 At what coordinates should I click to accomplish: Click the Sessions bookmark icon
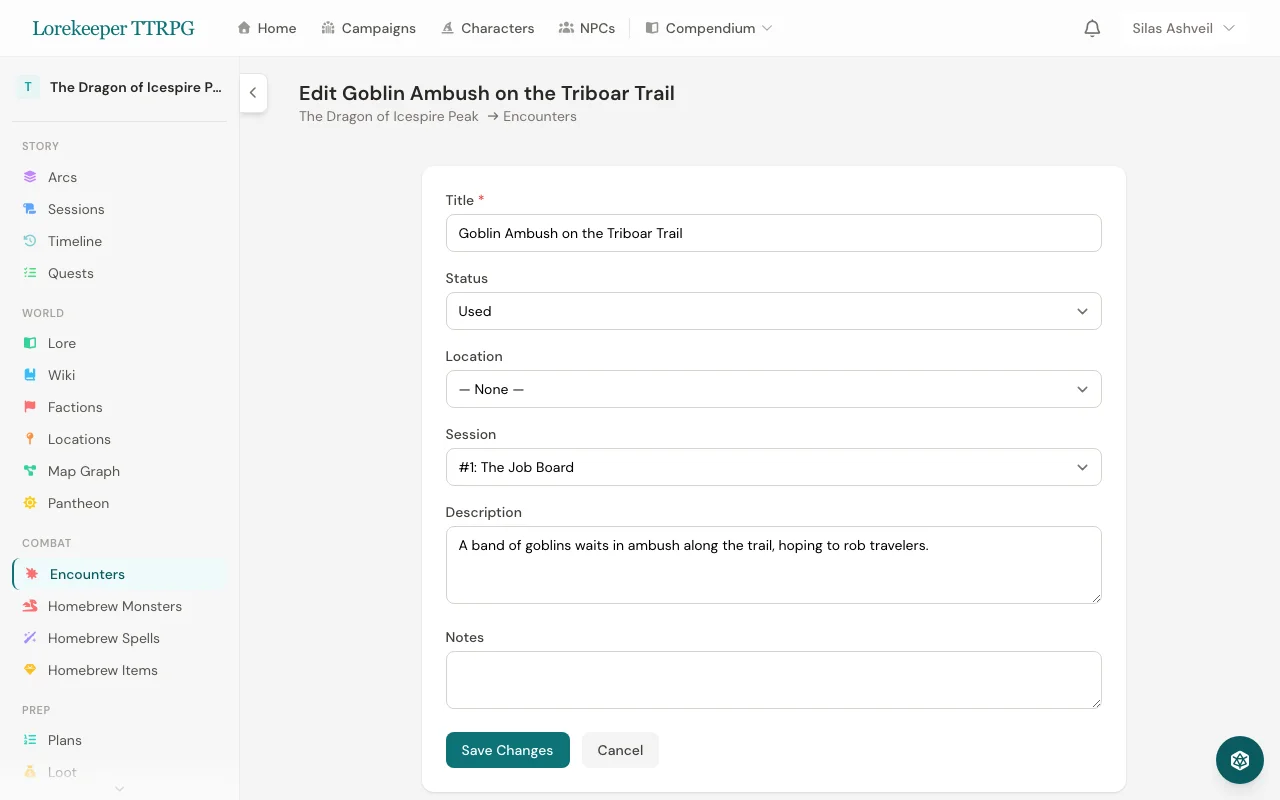click(30, 209)
